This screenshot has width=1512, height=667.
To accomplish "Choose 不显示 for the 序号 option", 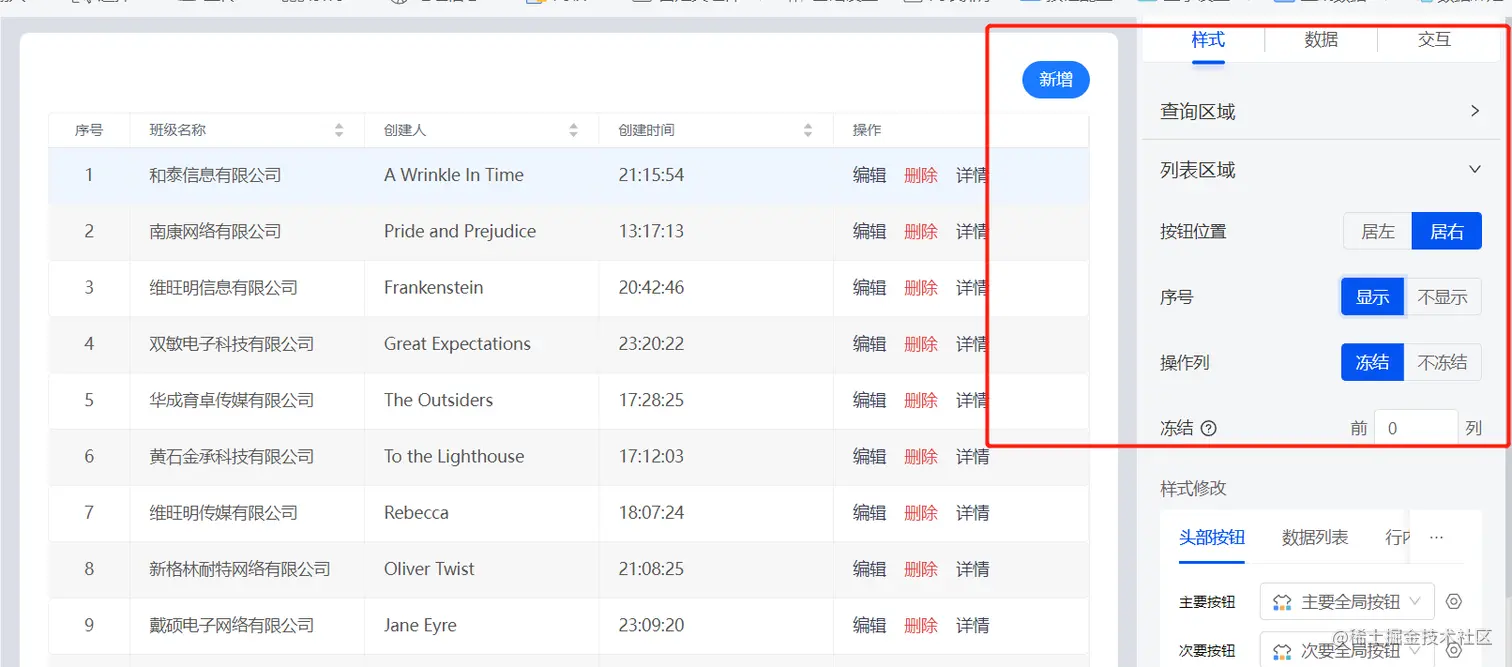I will pos(1443,297).
